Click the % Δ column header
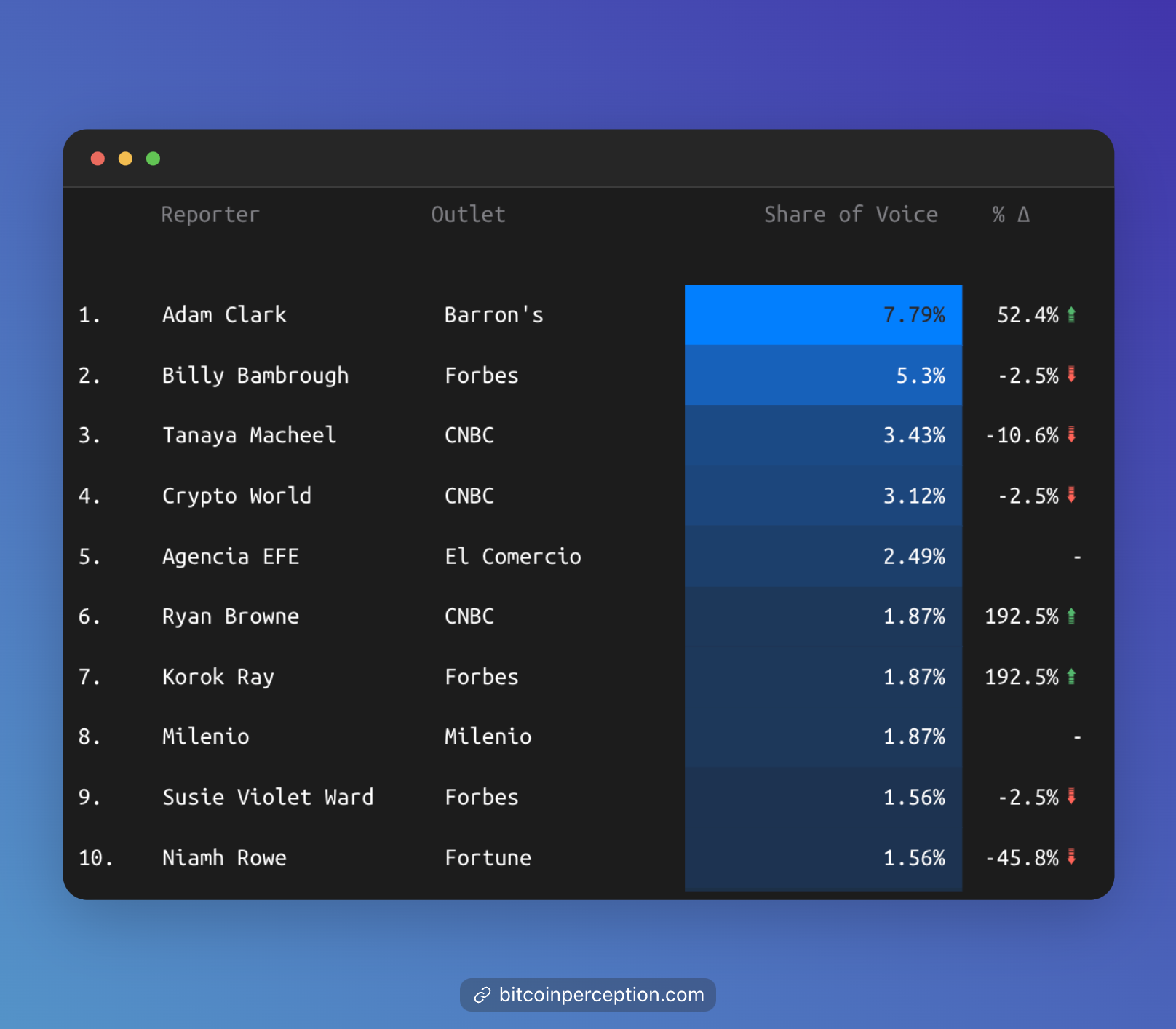Viewport: 1176px width, 1029px height. (x=1011, y=215)
